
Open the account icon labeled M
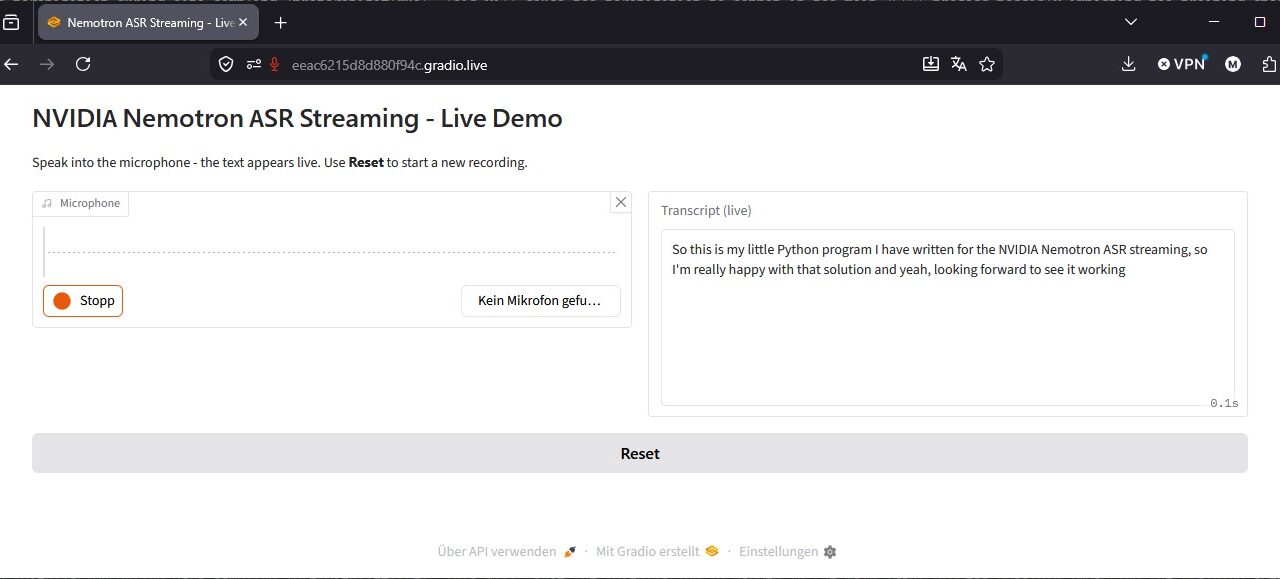[x=1233, y=64]
